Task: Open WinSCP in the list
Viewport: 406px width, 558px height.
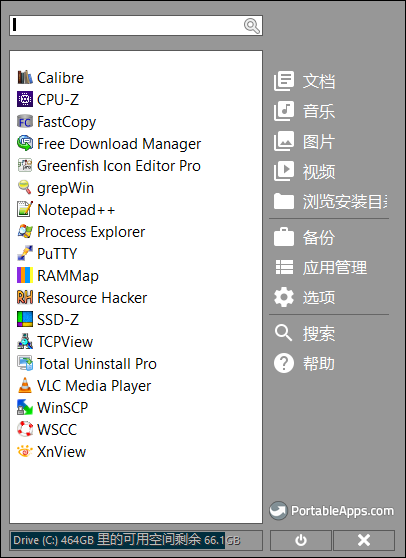Action: click(53, 408)
